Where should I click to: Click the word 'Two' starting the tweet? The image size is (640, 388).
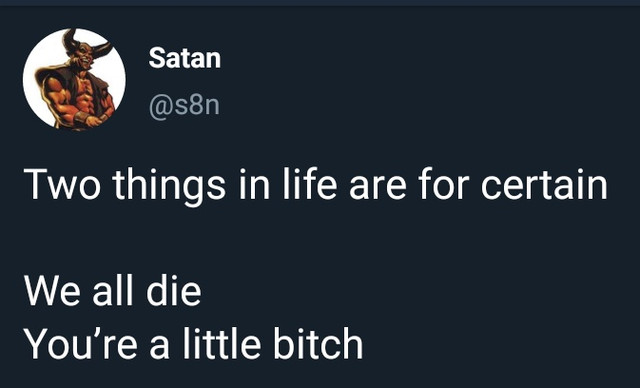(62, 184)
